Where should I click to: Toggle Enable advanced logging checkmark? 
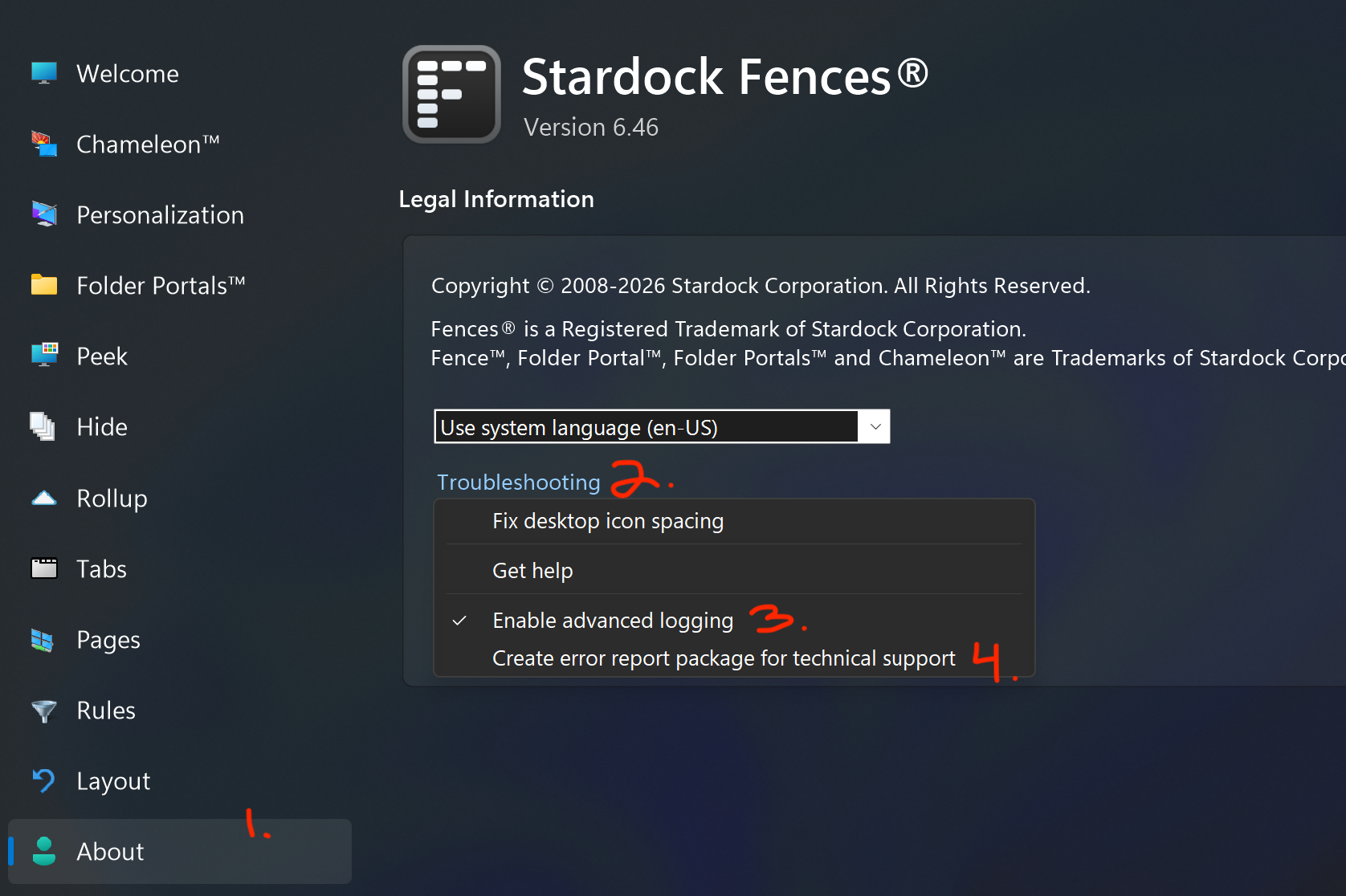click(460, 621)
